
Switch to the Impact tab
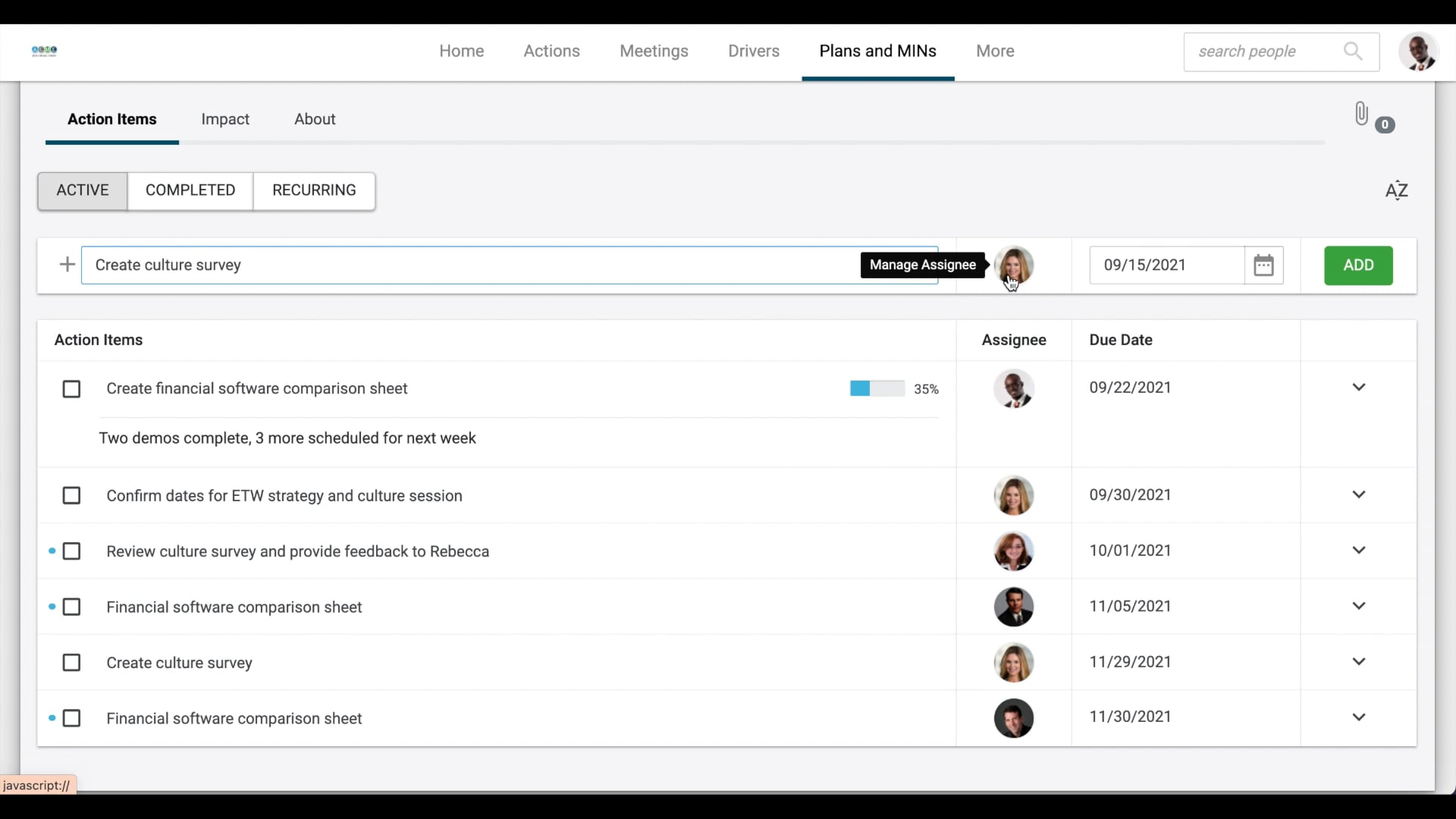(225, 119)
